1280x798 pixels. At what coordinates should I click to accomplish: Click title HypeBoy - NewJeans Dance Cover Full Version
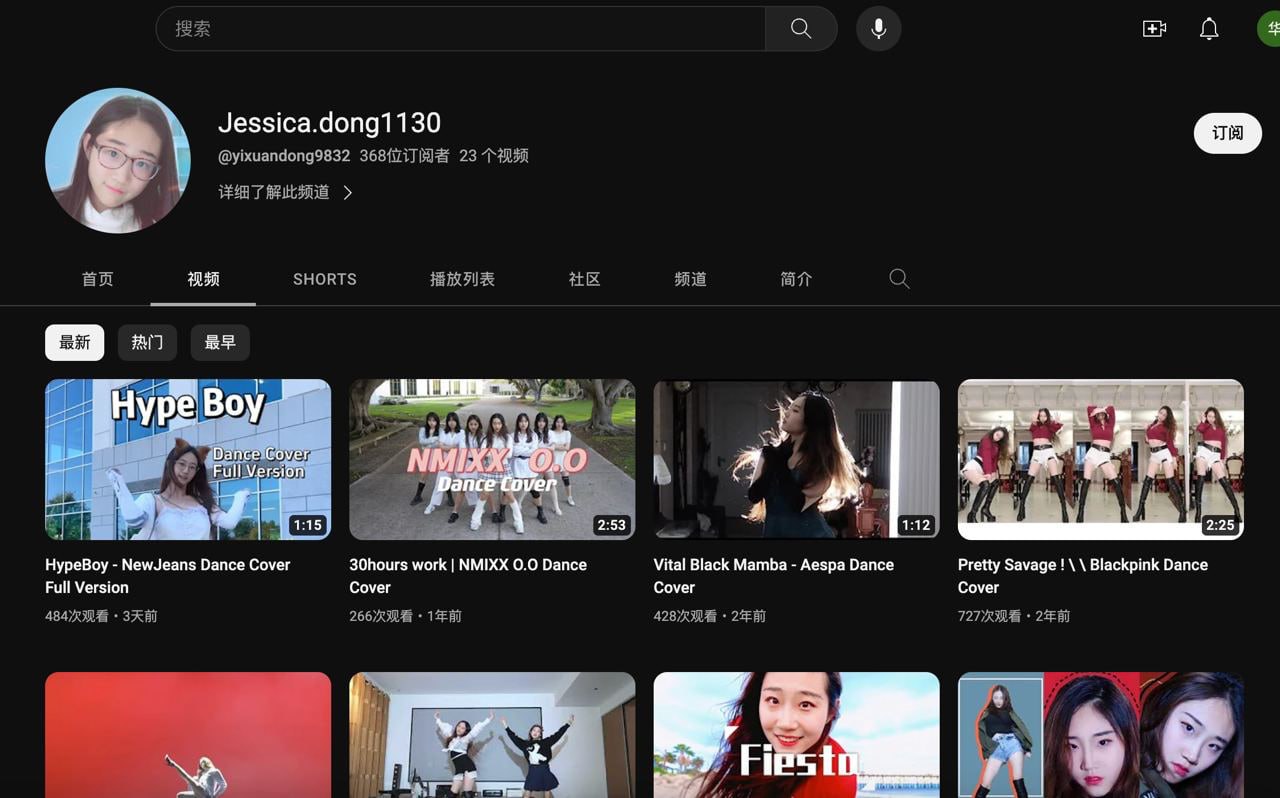pos(168,576)
